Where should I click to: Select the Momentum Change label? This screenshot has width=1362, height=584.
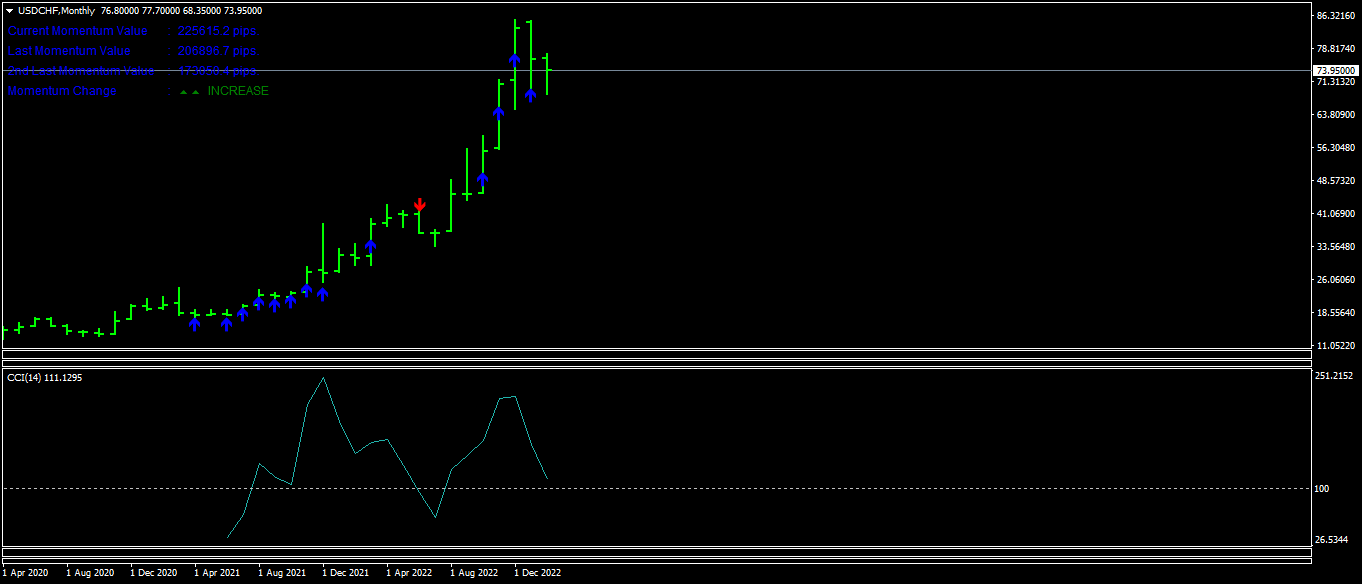[x=62, y=91]
